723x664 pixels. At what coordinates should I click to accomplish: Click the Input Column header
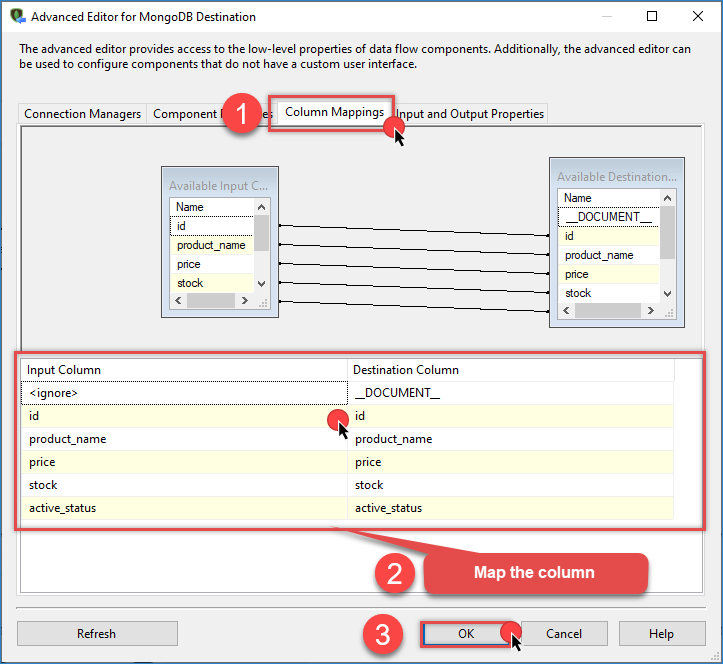pyautogui.click(x=184, y=370)
